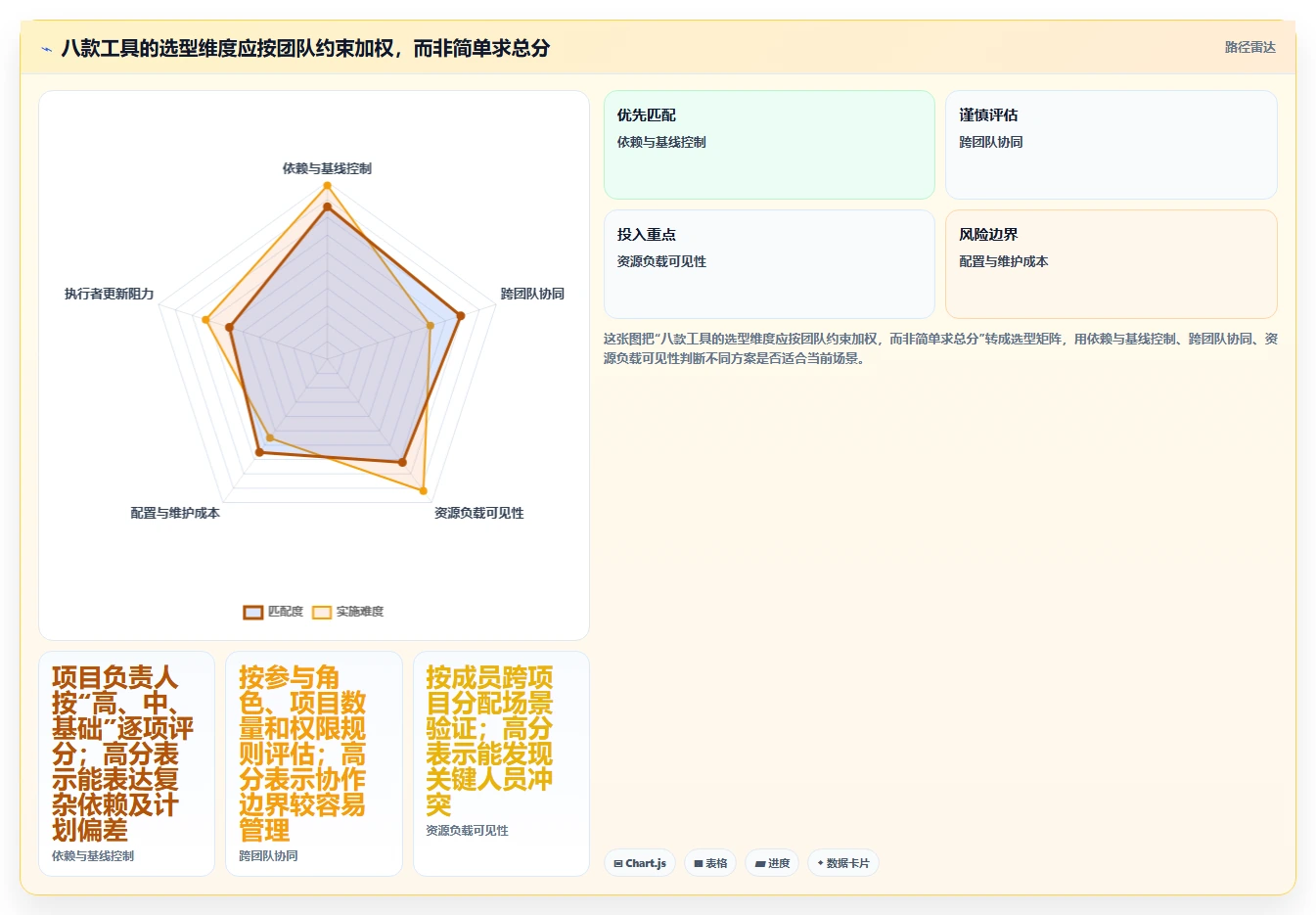Click the 实施难度 legend label
The width and height of the screenshot is (1316, 915).
coord(360,612)
